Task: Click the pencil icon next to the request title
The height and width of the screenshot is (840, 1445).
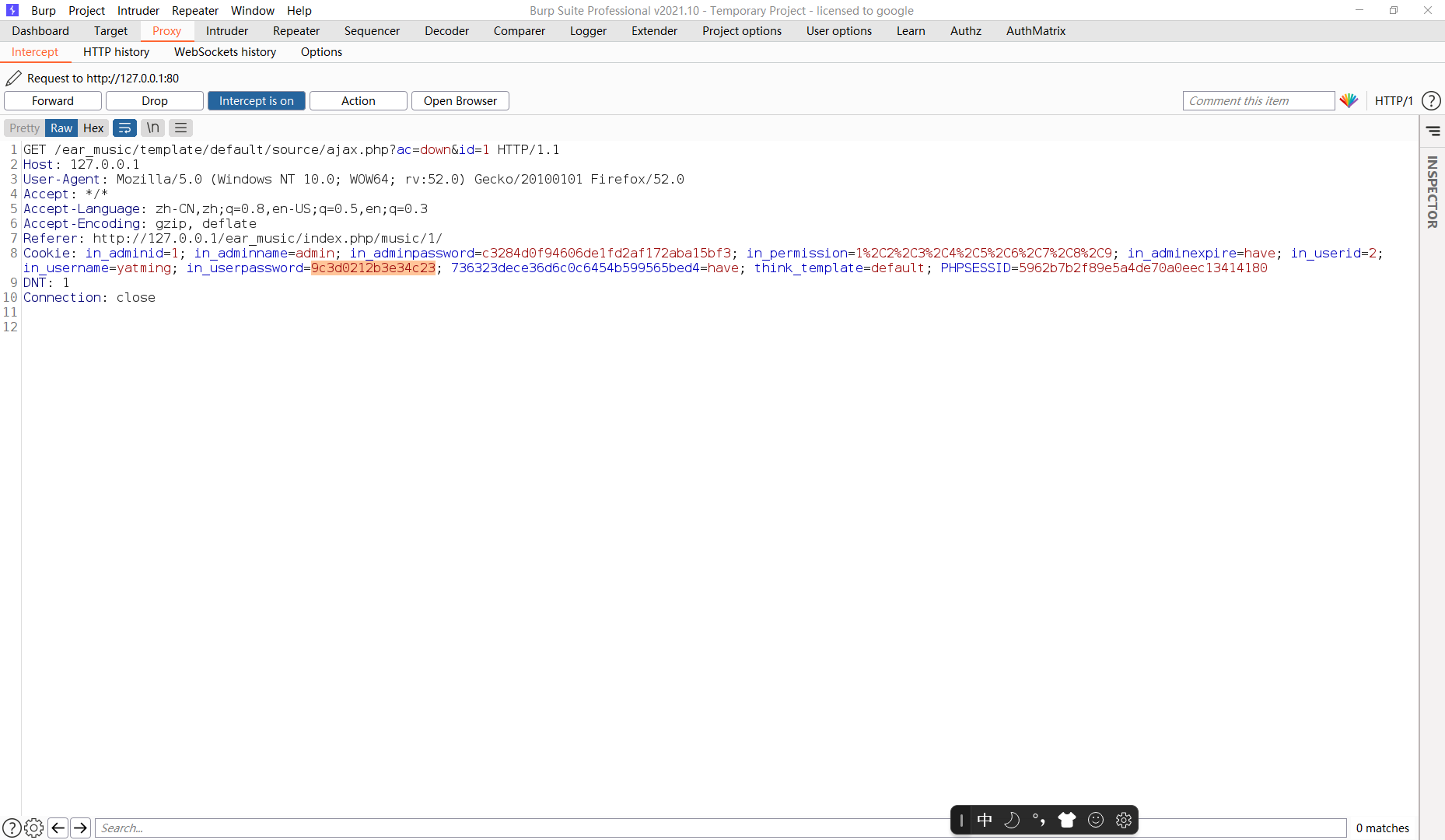Action: (12, 78)
